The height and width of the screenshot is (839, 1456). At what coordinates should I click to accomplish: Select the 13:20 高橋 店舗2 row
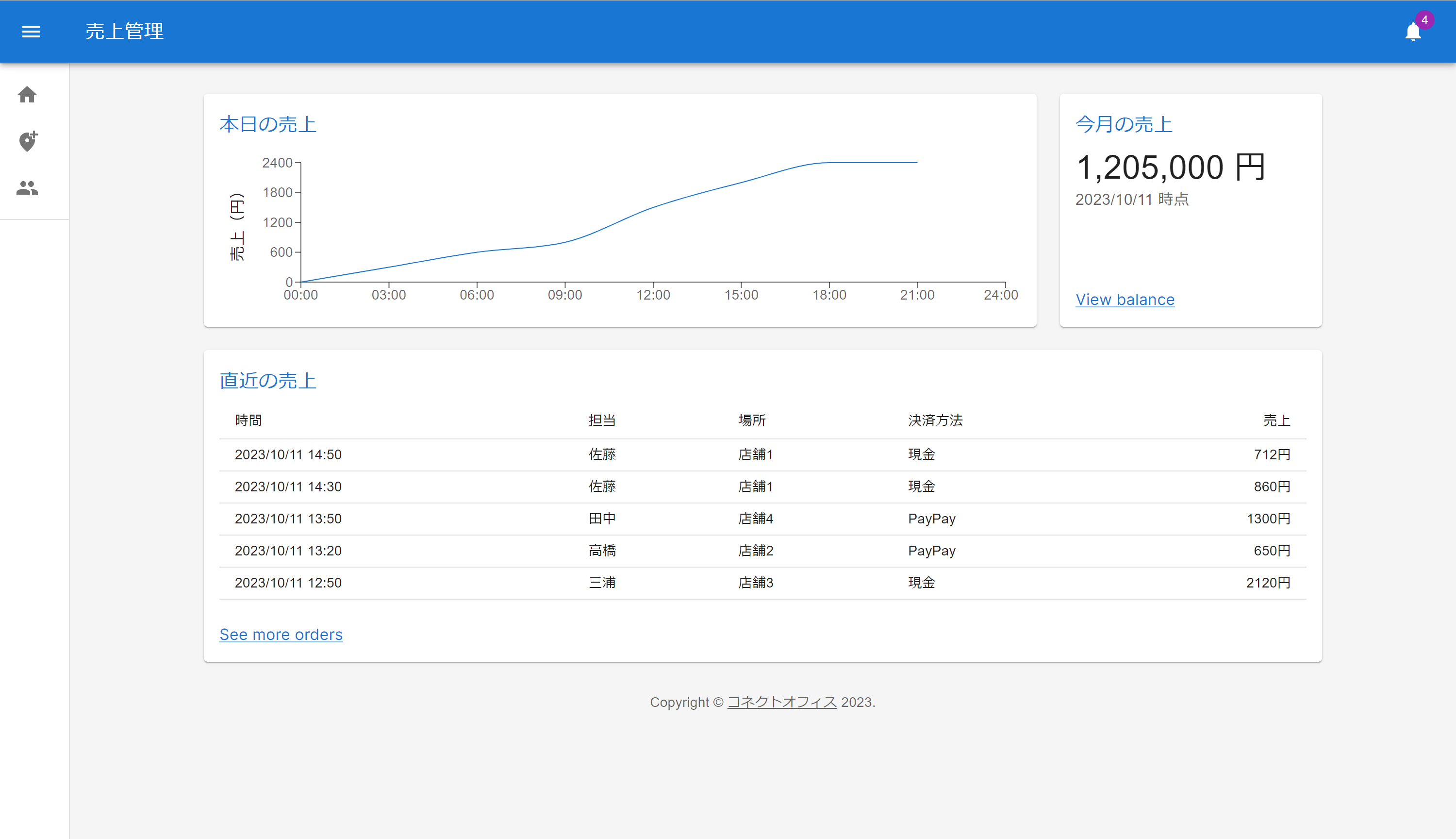coord(762,551)
